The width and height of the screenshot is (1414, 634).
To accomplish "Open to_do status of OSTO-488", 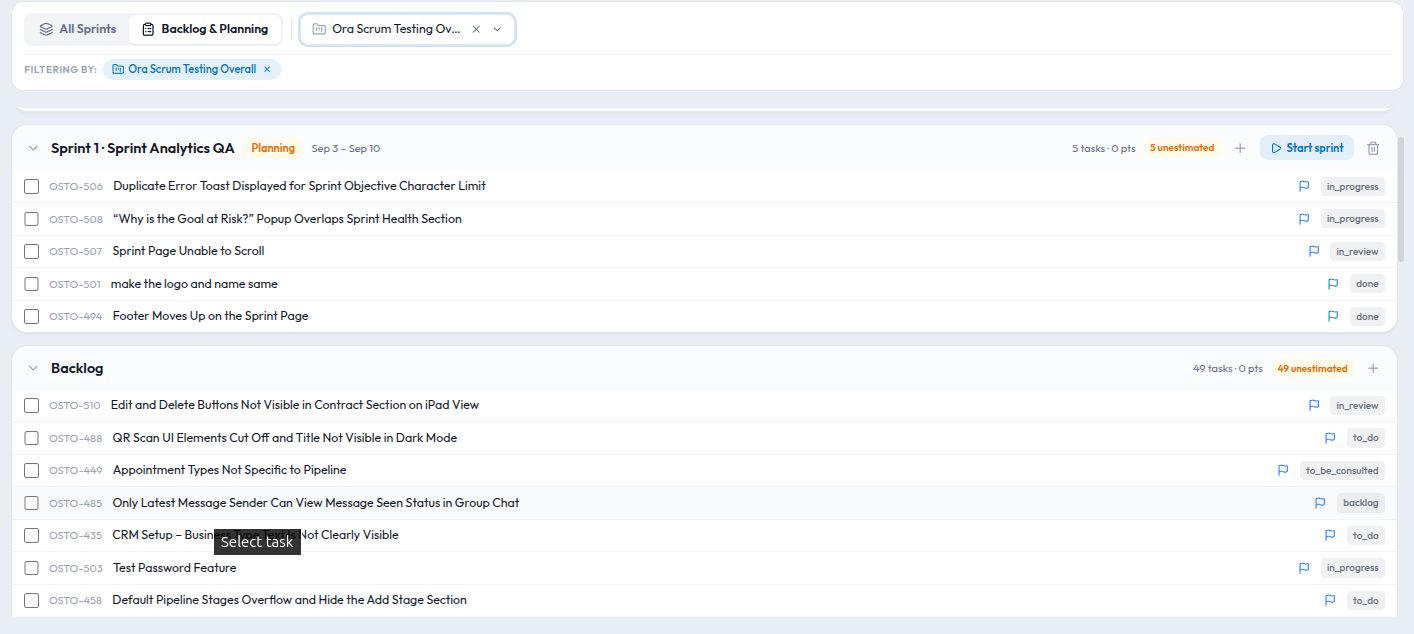I will coord(1365,438).
